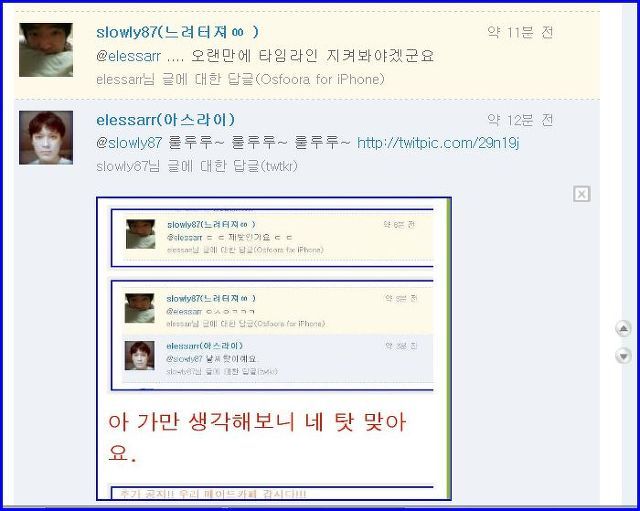This screenshot has width=640, height=511.
Task: Open the twitpic.com/29n19j link
Action: click(x=438, y=143)
